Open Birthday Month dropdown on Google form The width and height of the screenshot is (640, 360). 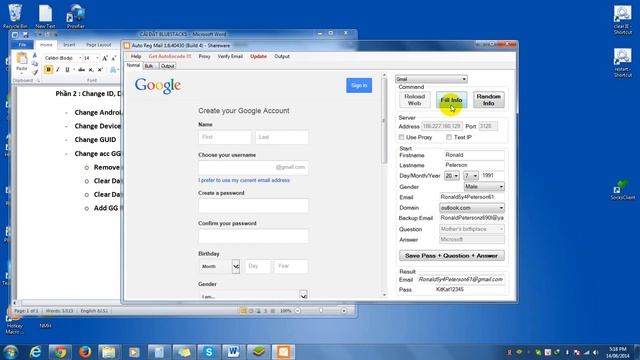[219, 267]
